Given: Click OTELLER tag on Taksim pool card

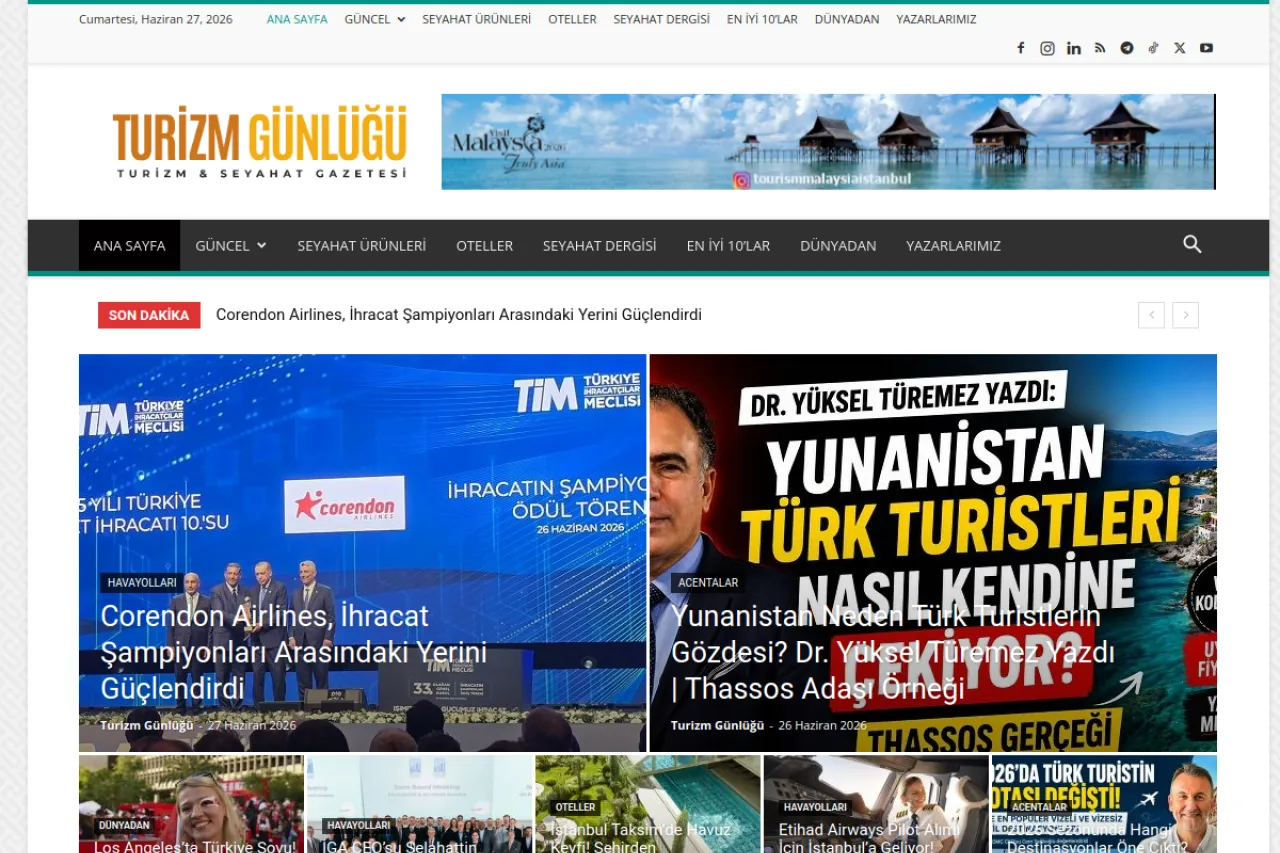Looking at the screenshot, I should (575, 807).
